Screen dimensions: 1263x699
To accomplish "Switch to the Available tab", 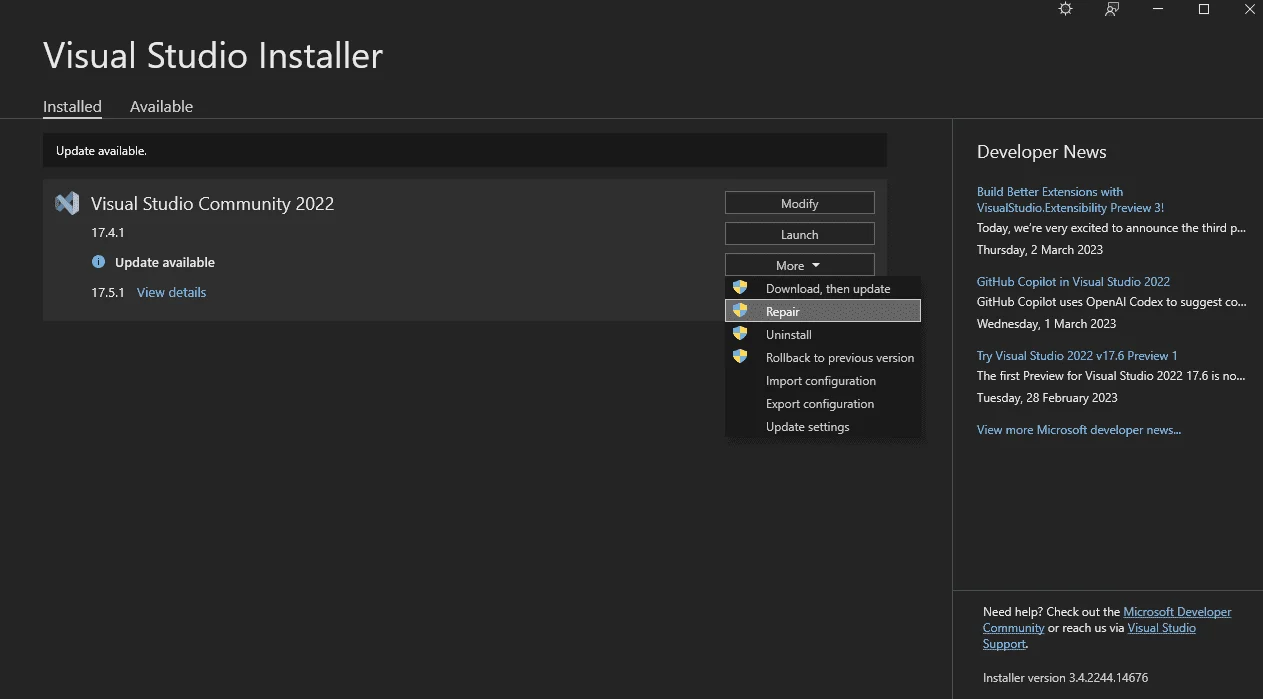I will 161,106.
